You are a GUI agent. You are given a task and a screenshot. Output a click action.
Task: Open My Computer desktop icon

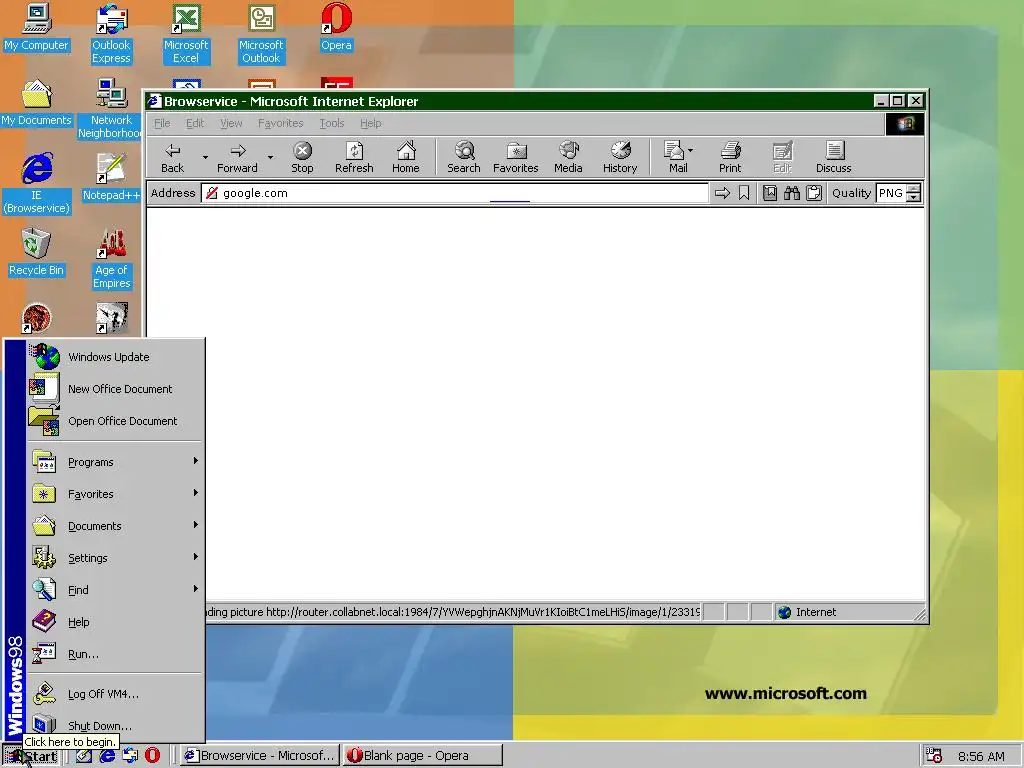coord(36,27)
